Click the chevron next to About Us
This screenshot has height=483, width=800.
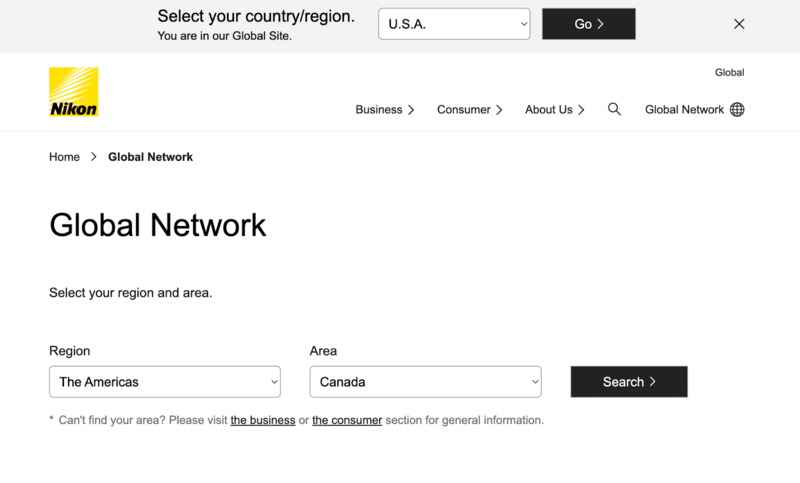pyautogui.click(x=581, y=110)
